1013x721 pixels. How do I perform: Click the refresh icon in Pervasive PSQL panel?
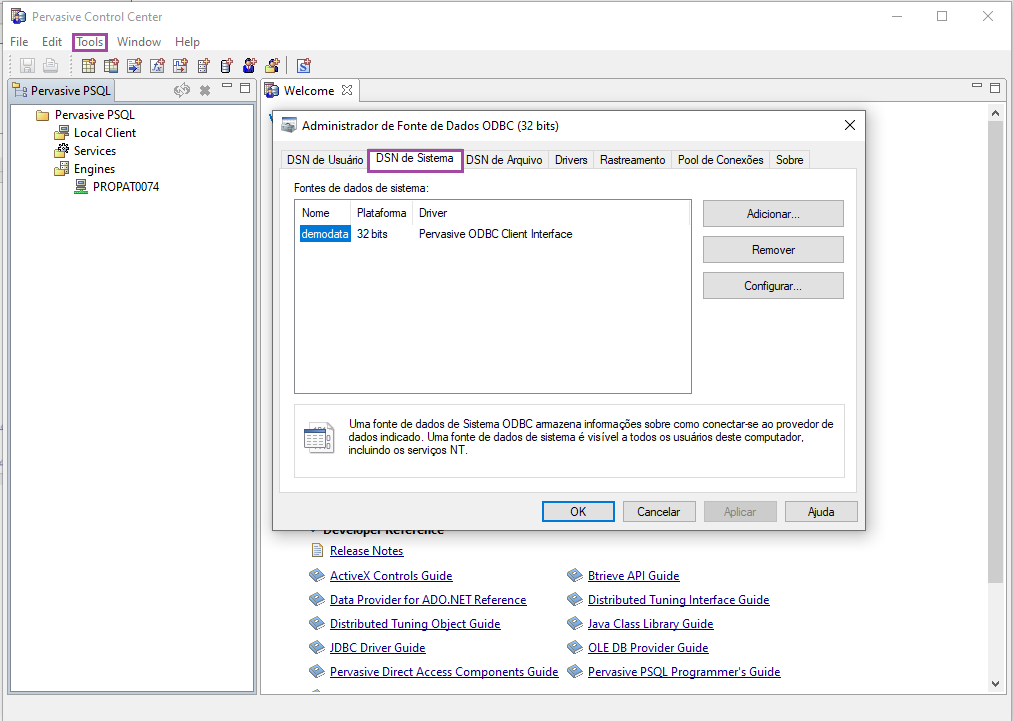[x=182, y=90]
